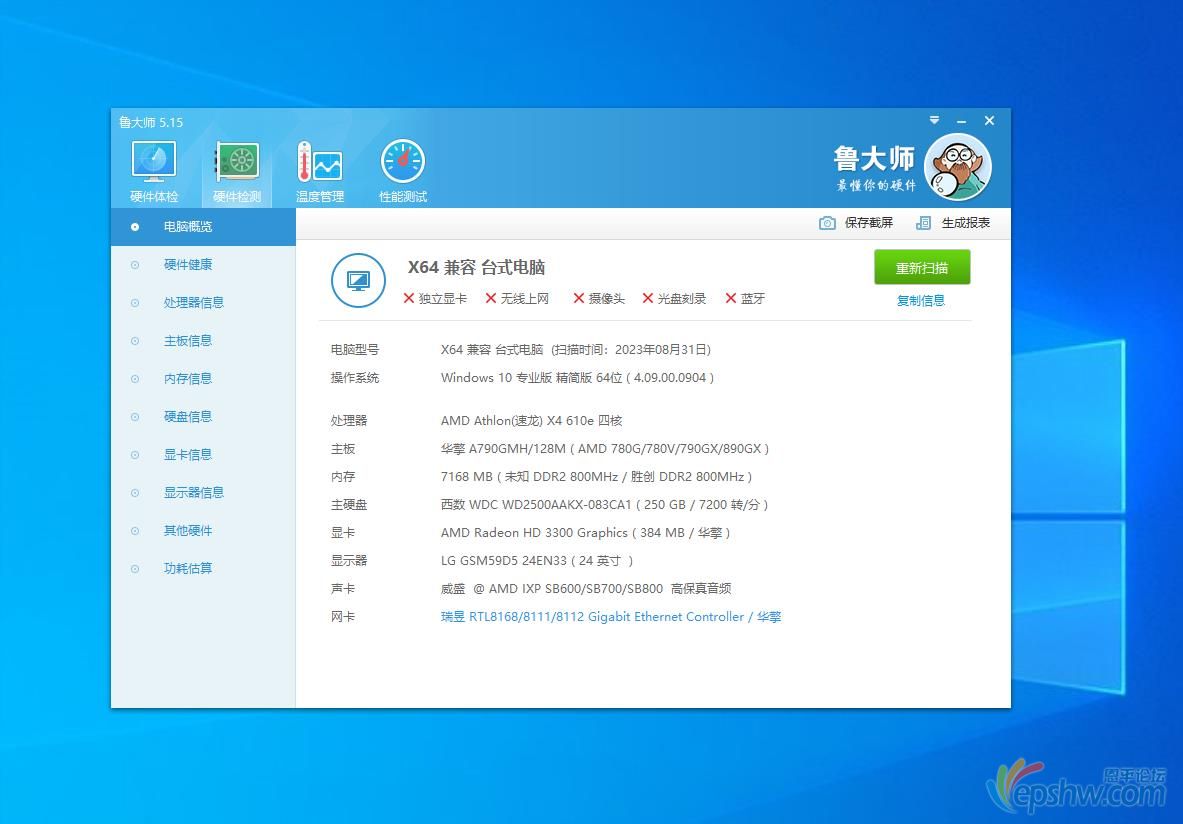The height and width of the screenshot is (824, 1183).
Task: Click the 主硬盘 row label
Action: point(349,505)
